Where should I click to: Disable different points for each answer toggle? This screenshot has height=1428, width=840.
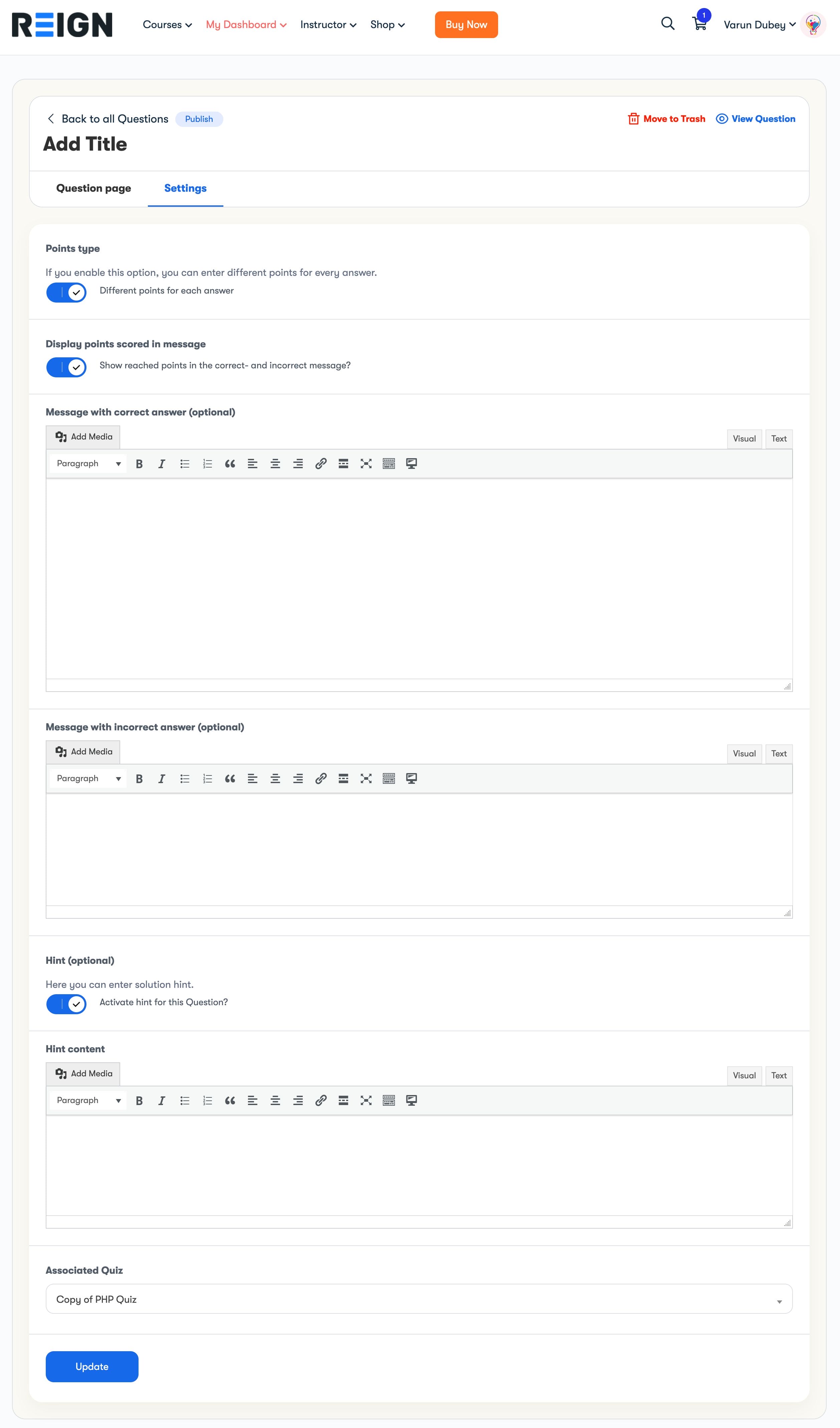click(66, 293)
